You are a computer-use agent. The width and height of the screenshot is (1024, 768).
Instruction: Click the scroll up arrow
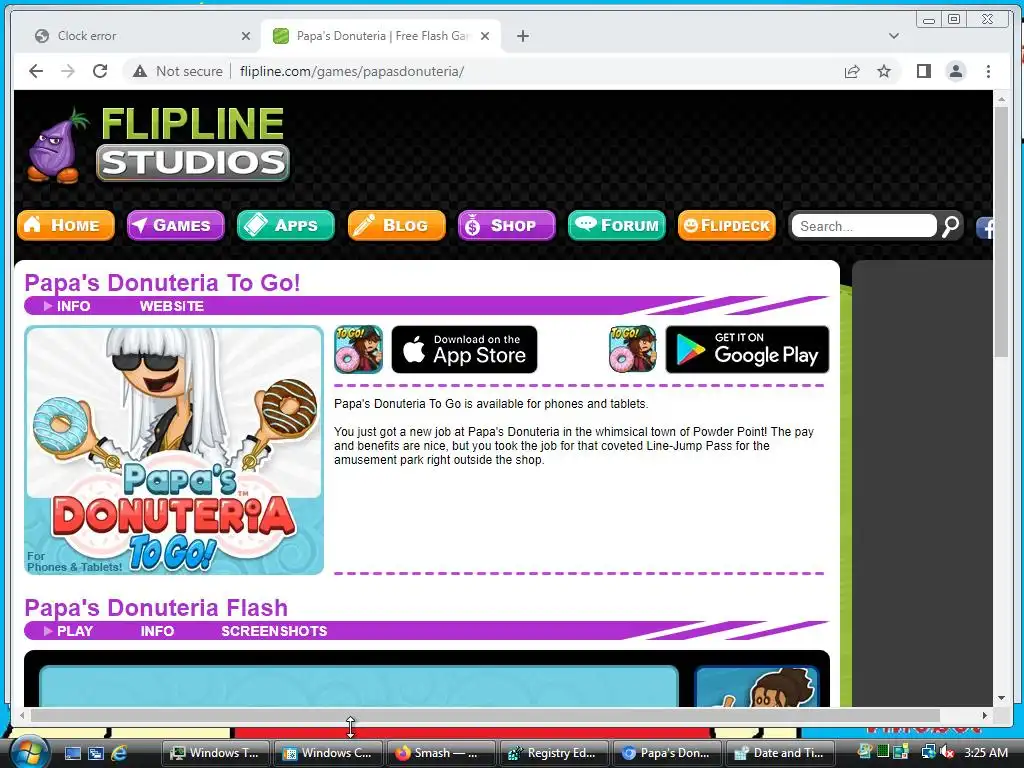(1002, 99)
